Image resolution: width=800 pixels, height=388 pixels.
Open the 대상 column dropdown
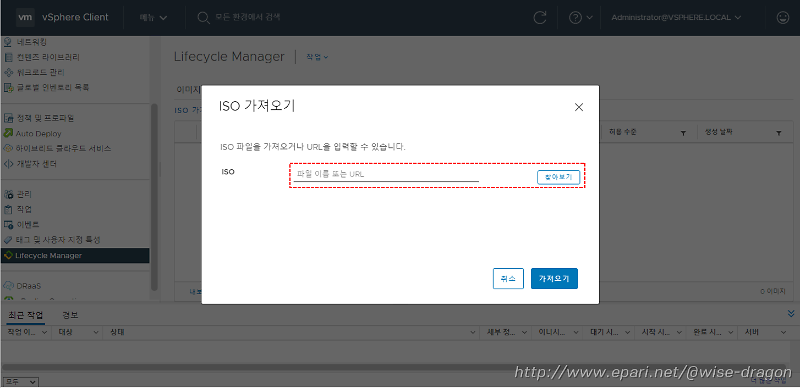(x=95, y=332)
